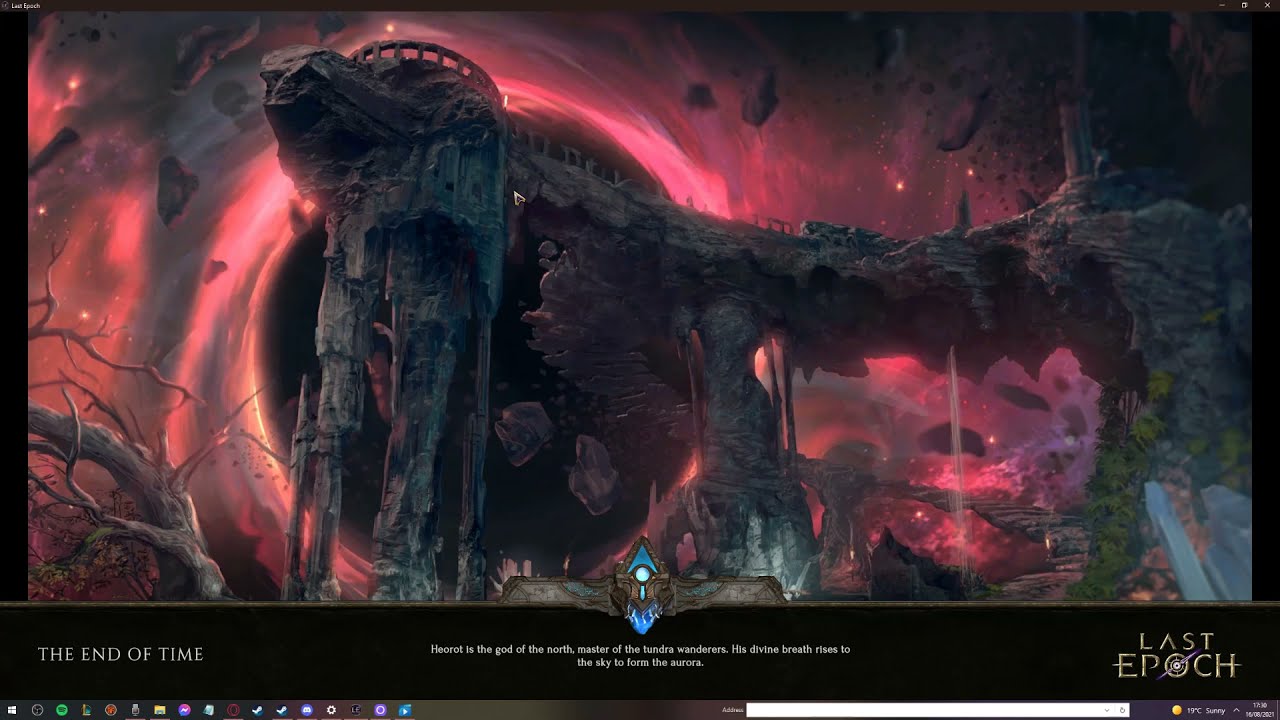The height and width of the screenshot is (720, 1280).
Task: Click the 'THE END OF TIME' zone title
Action: [121, 654]
